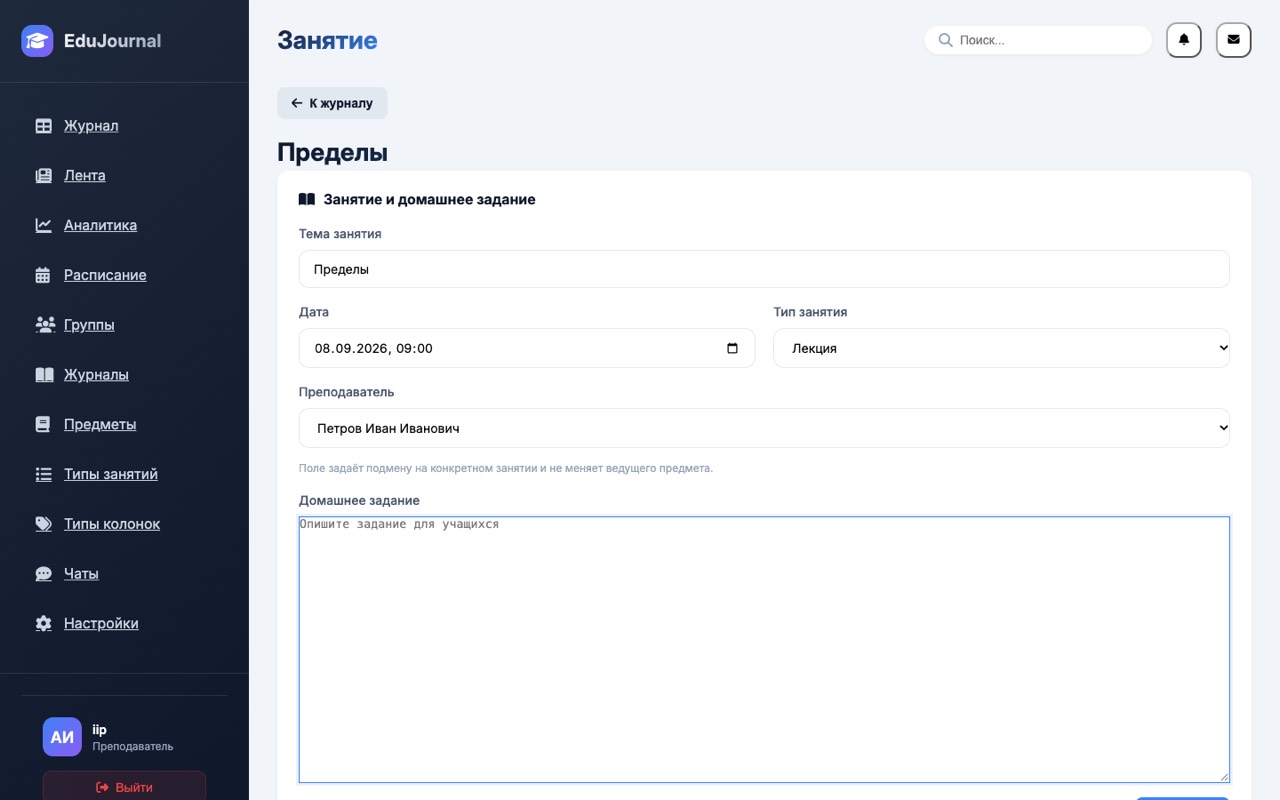1280x800 pixels.
Task: Click the Пределы lesson heading
Action: (332, 152)
